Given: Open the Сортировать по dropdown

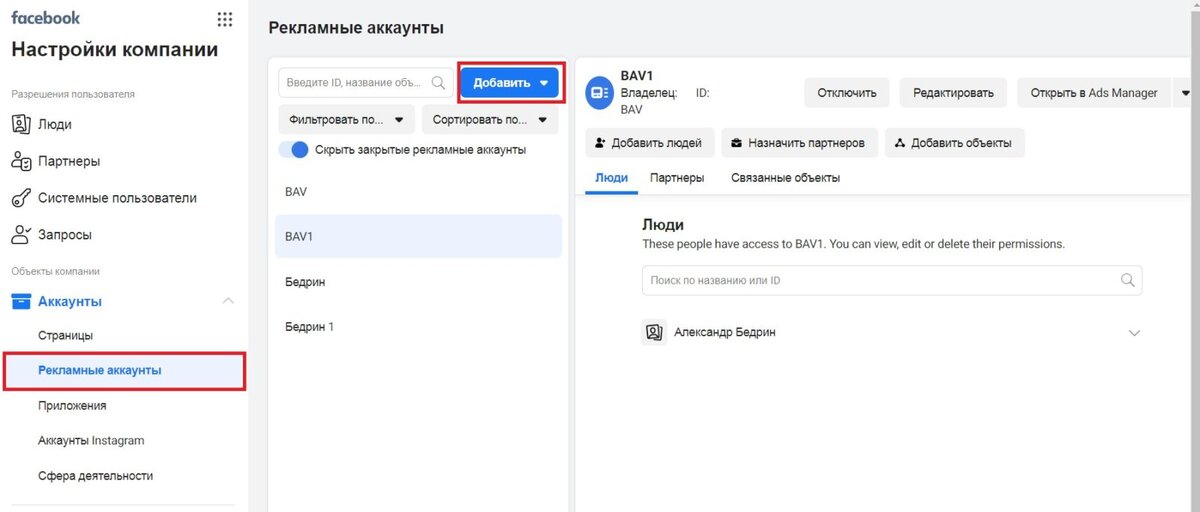Looking at the screenshot, I should coord(490,120).
